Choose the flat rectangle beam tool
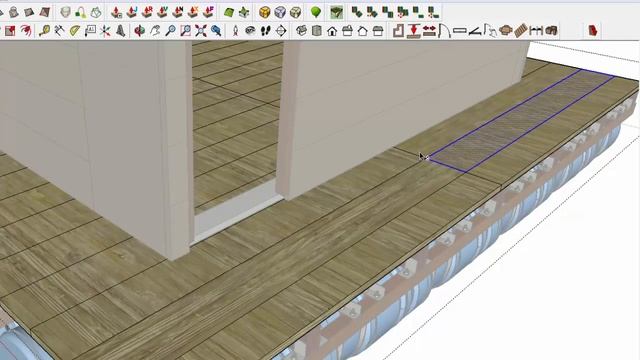 [460, 31]
